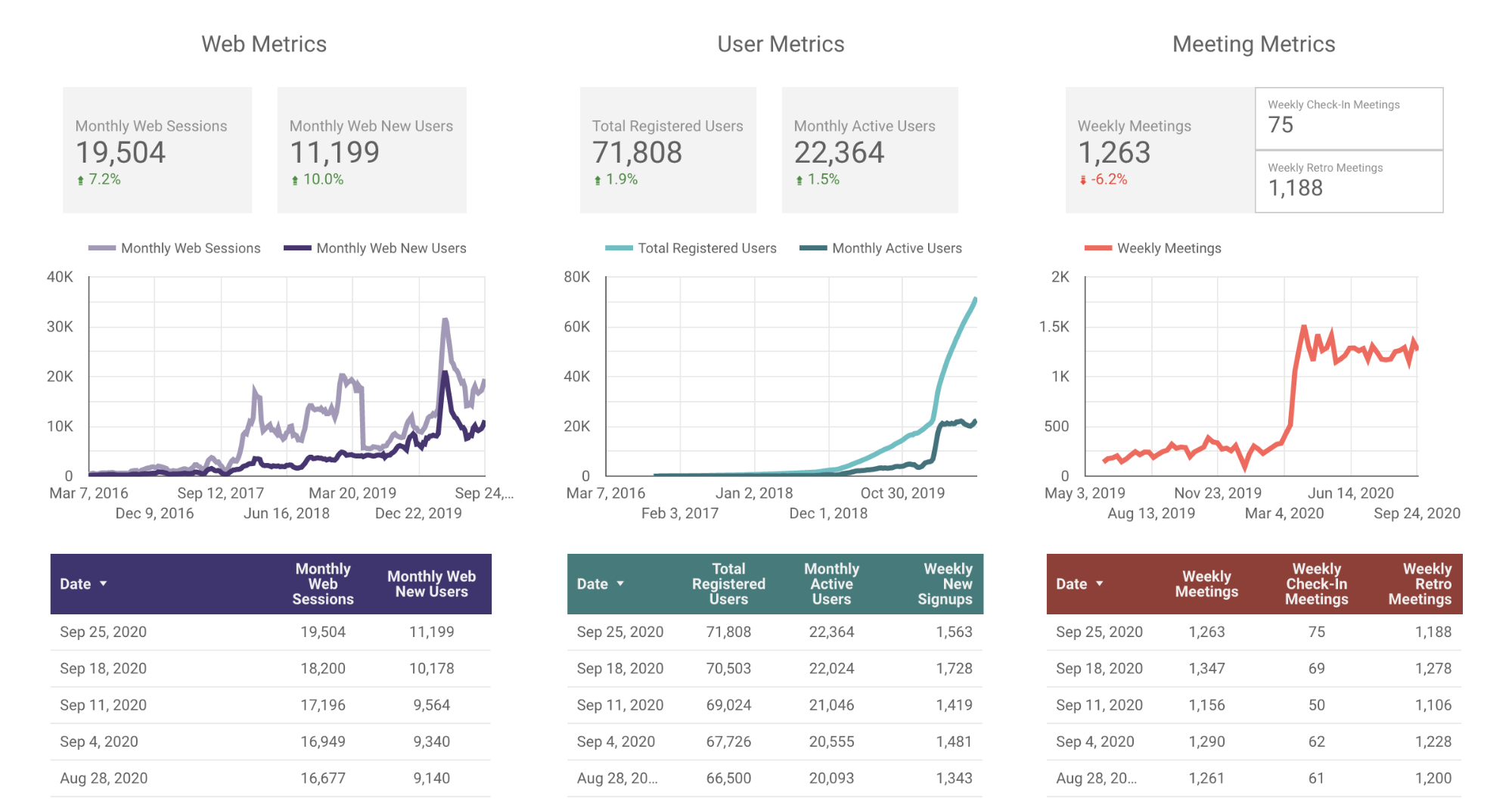Click the User Metrics line chart
Image resolution: width=1512 pixels, height=805 pixels.
tap(791, 376)
